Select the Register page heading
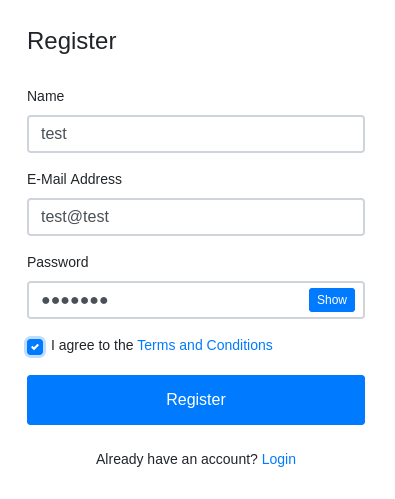 tap(72, 41)
